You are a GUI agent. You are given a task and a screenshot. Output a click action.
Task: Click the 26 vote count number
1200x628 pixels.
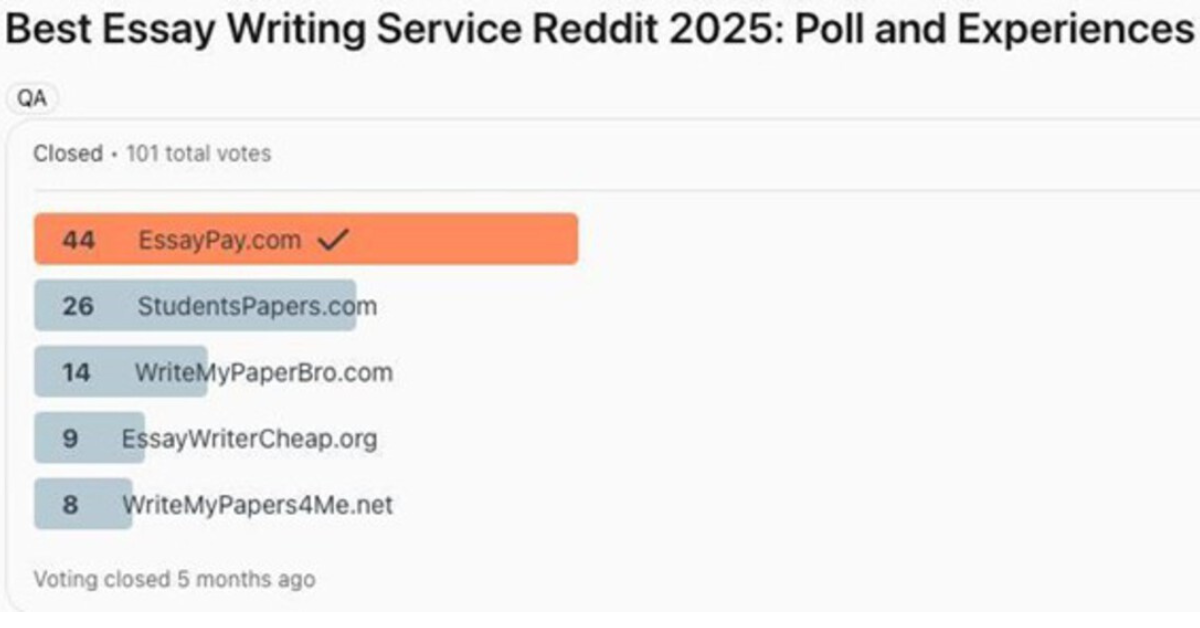78,306
